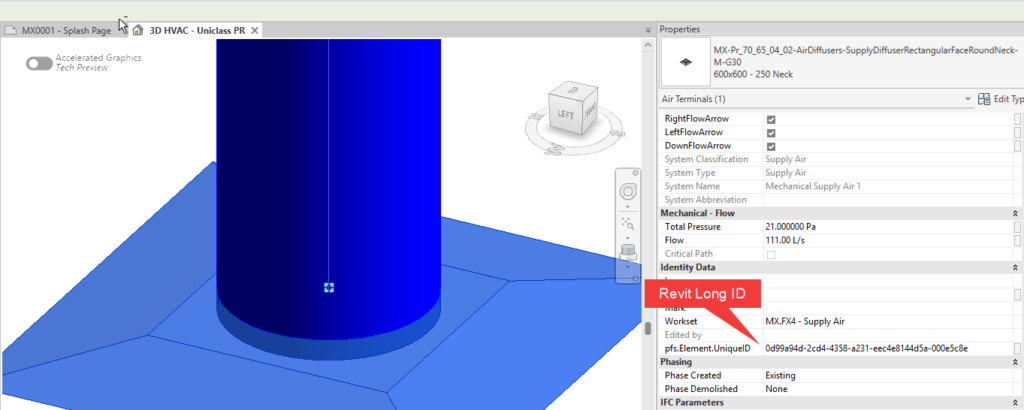Collapse the Identity Data section

(1016, 268)
